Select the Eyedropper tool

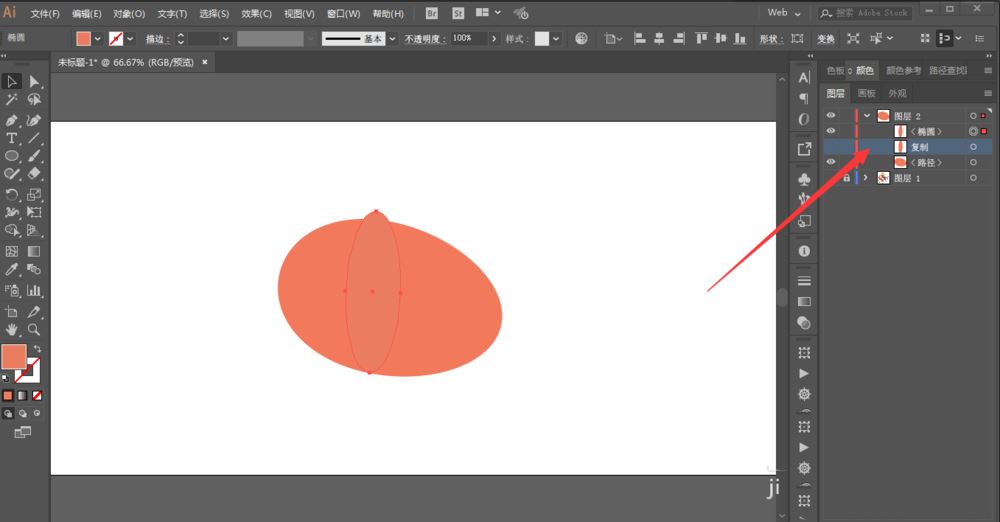[12, 269]
